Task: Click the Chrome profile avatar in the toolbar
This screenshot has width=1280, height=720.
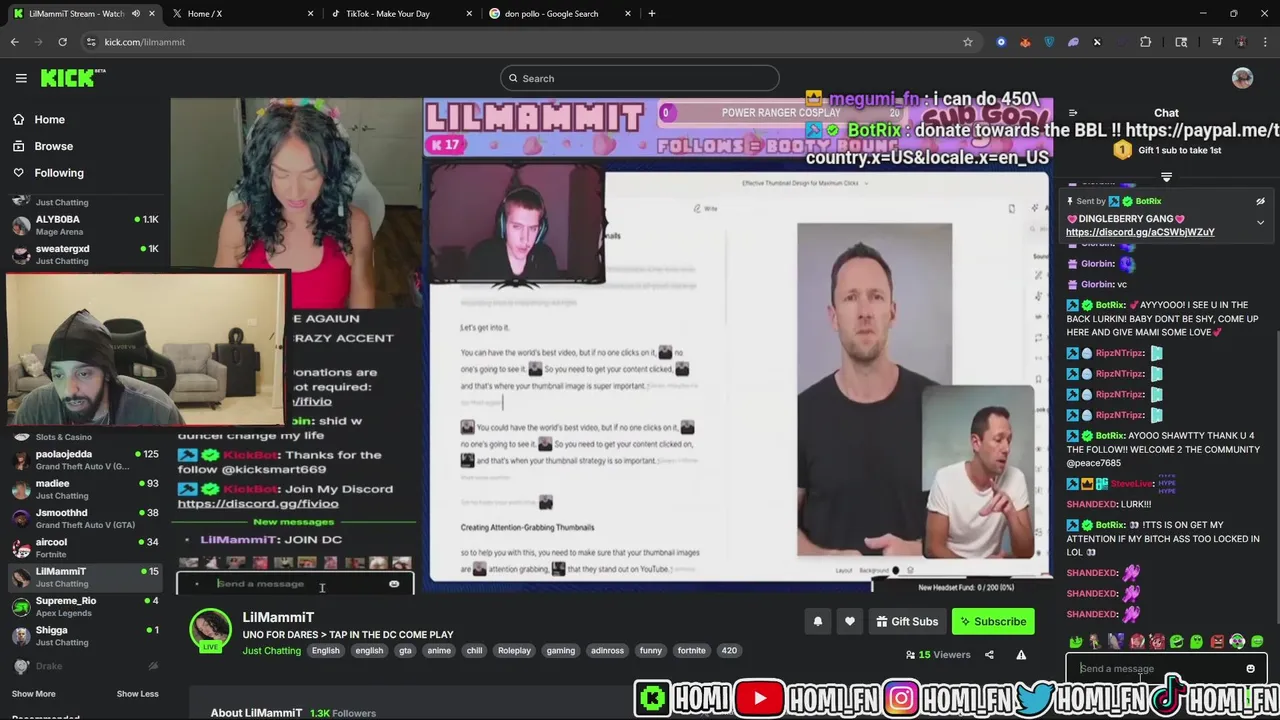Action: [1241, 42]
